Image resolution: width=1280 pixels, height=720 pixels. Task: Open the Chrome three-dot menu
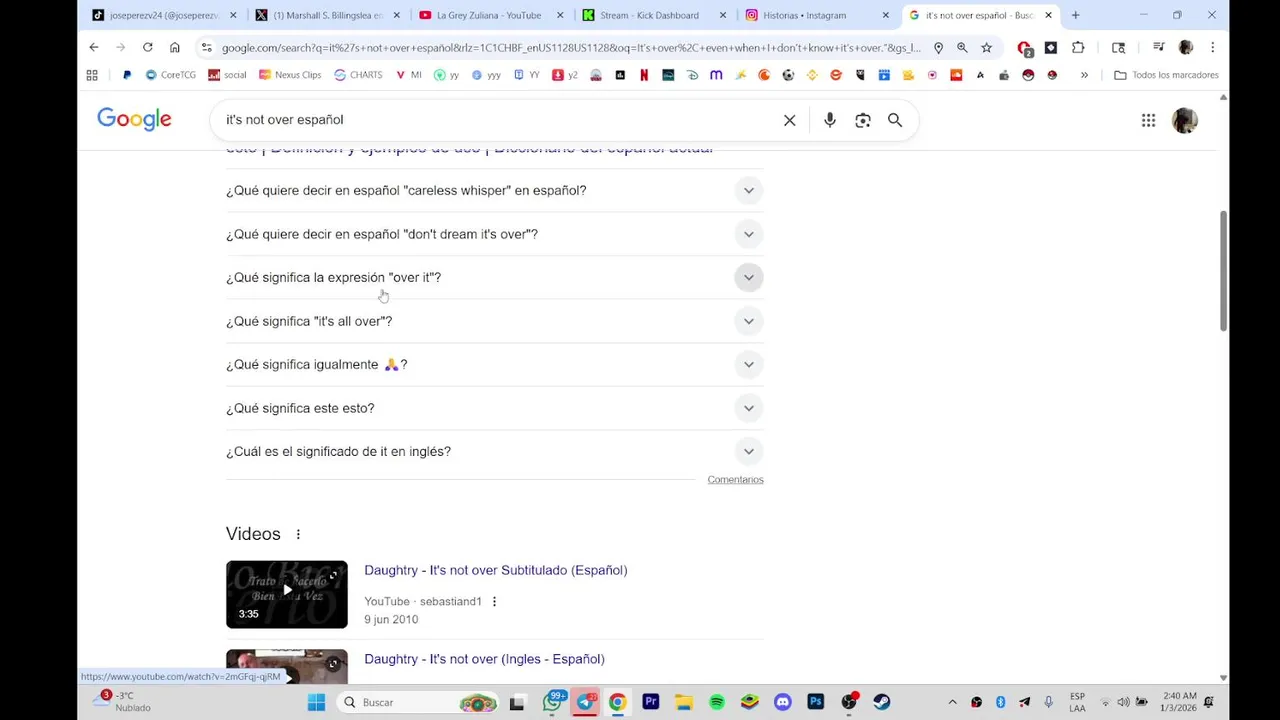(1212, 47)
